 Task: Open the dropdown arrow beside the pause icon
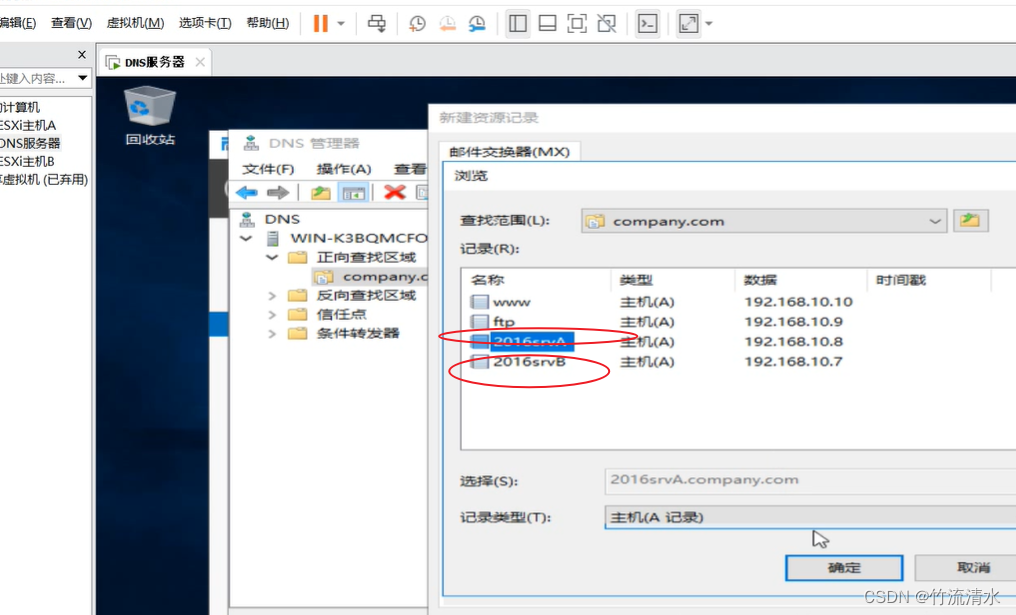(341, 24)
